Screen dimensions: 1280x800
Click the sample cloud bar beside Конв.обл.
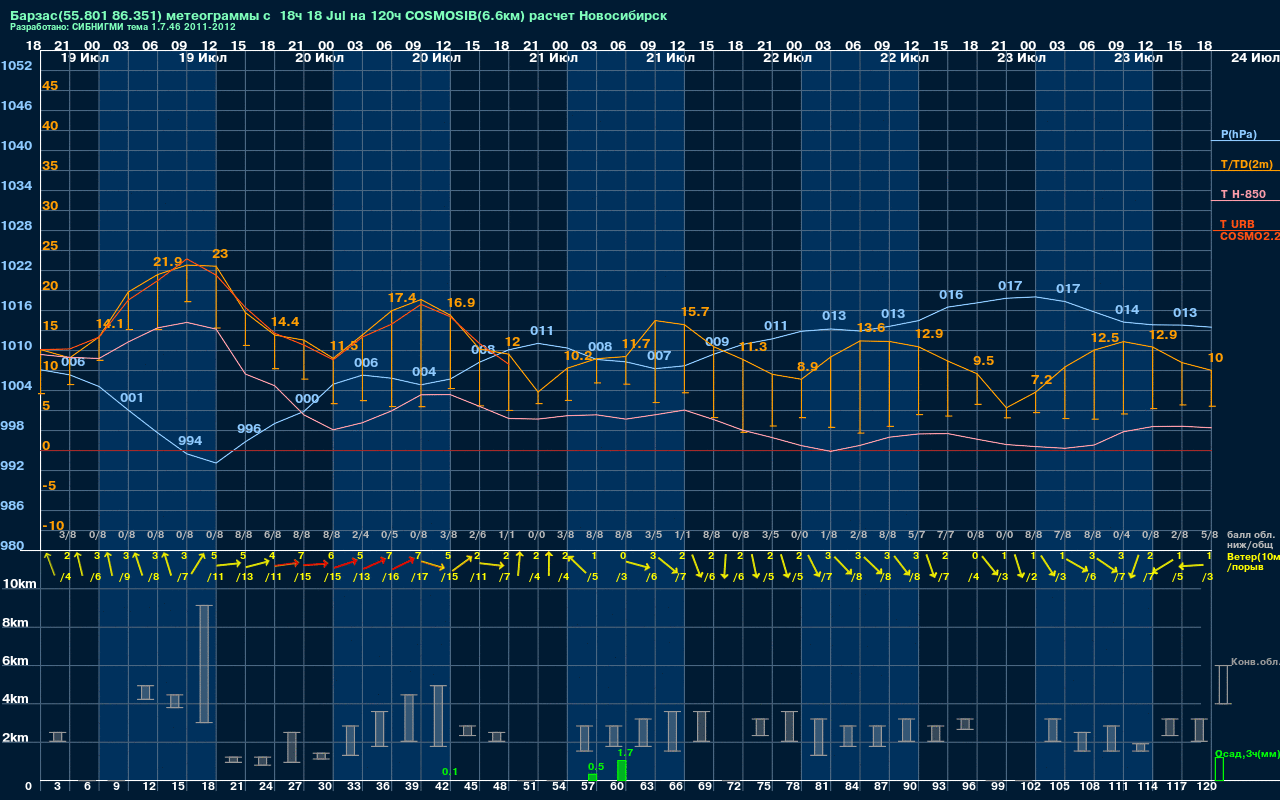pos(1222,685)
